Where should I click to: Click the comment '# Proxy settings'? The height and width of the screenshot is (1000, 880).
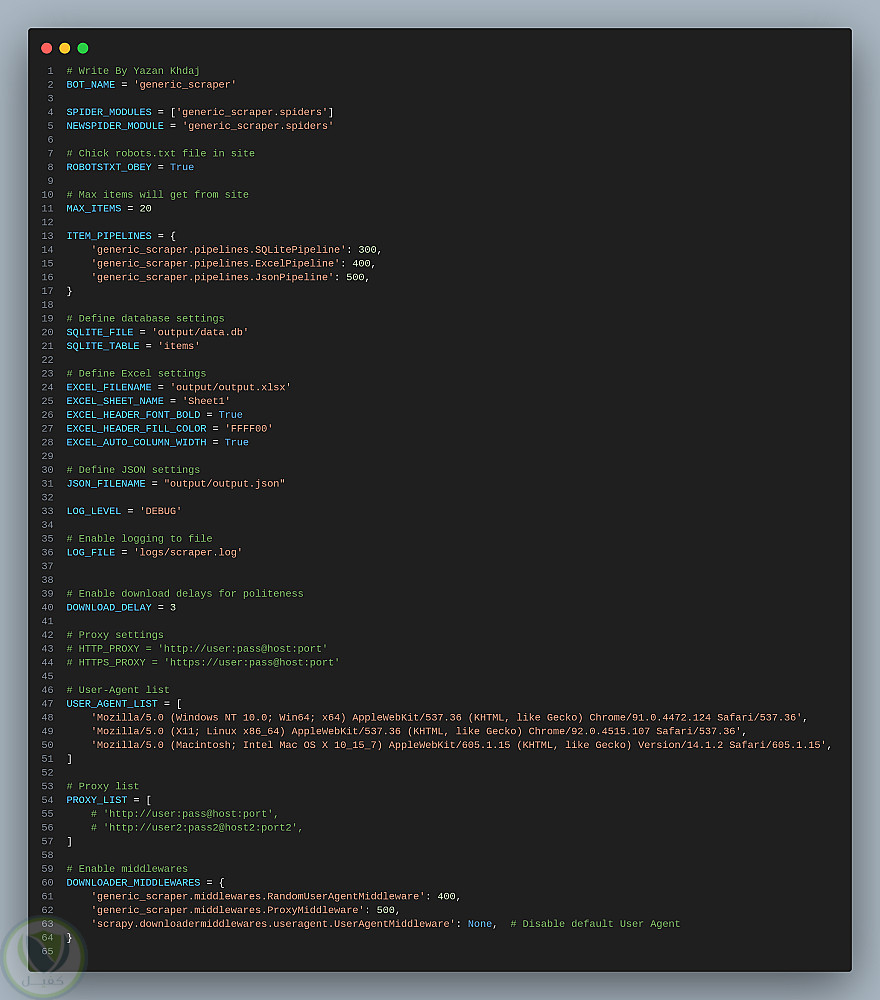115,635
